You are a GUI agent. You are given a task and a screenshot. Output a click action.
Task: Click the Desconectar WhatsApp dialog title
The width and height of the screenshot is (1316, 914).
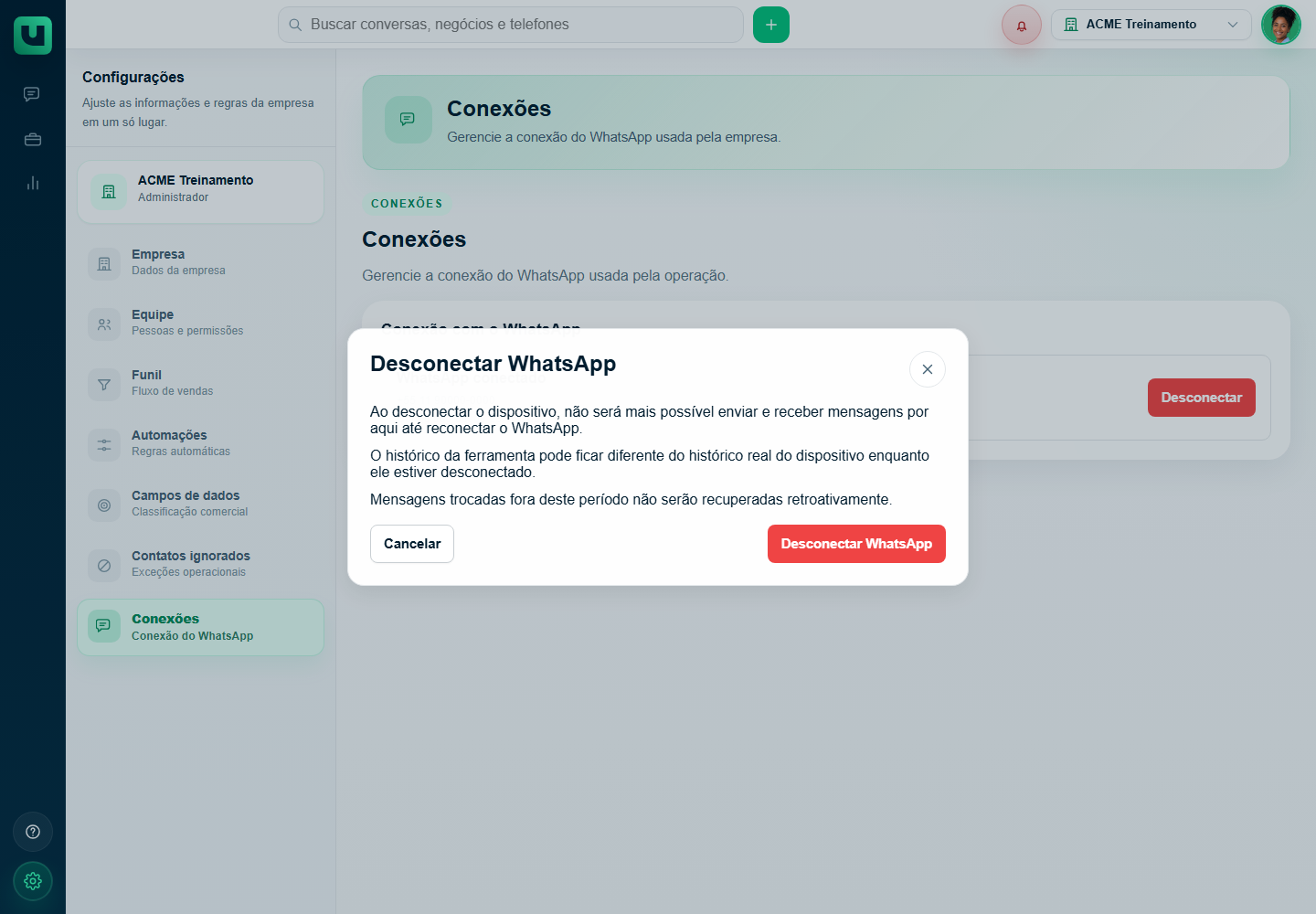(493, 364)
